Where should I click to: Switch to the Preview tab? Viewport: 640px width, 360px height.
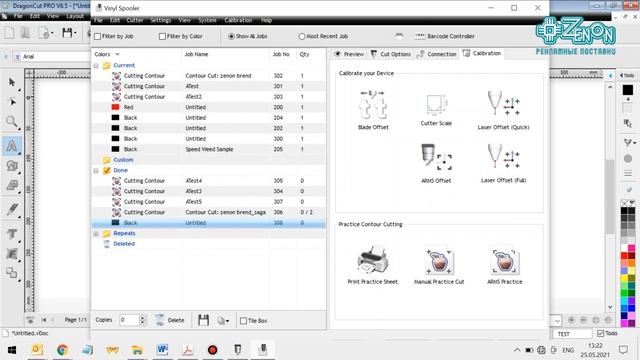point(349,54)
